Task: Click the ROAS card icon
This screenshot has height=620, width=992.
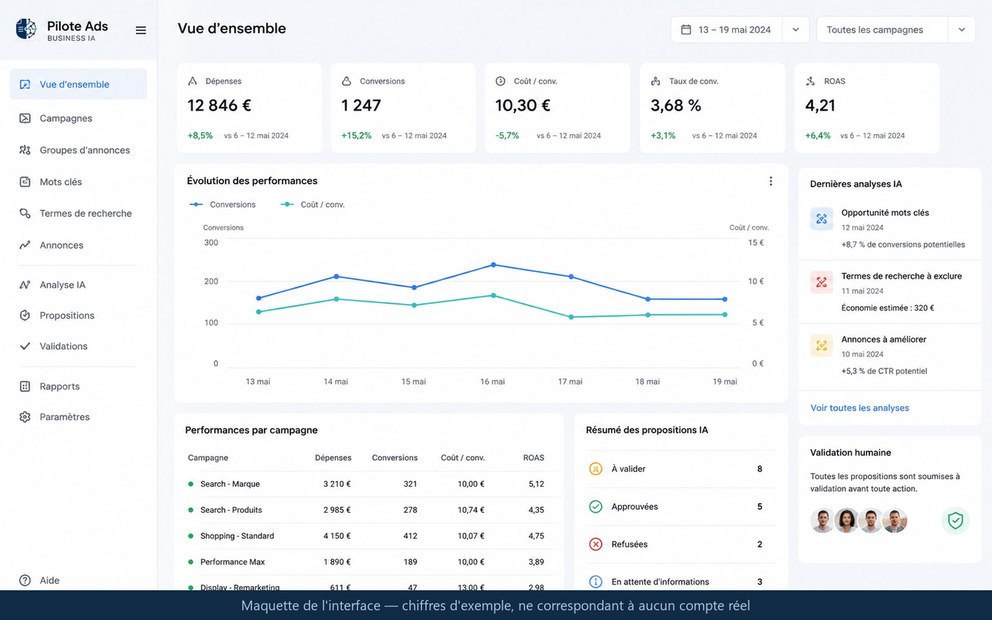Action: coord(810,81)
